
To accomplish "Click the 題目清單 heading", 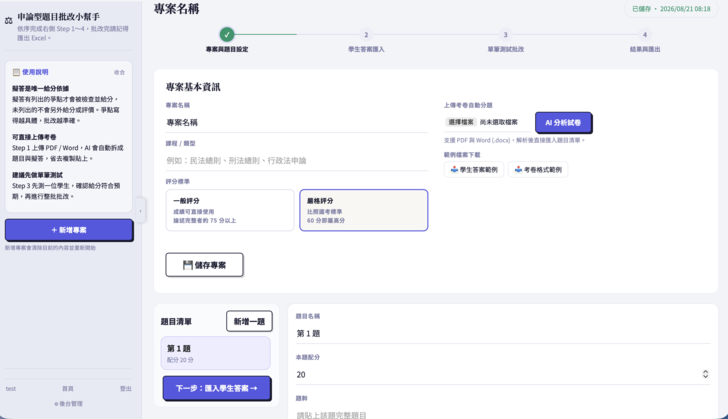I will tap(176, 321).
